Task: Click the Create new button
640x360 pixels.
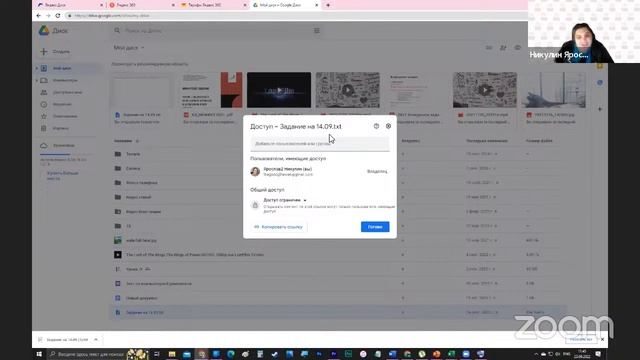Action: click(55, 52)
